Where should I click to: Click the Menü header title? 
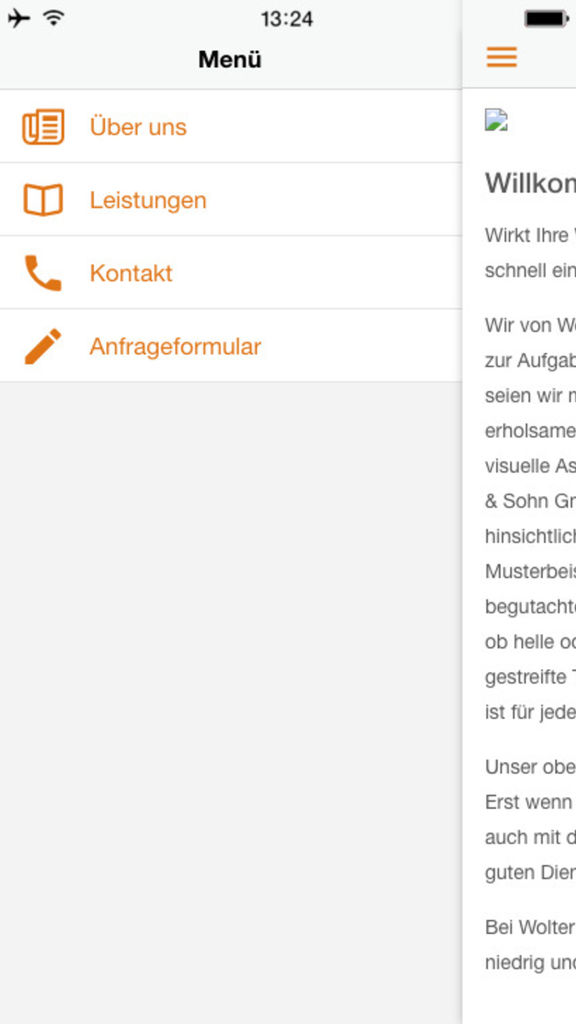[x=230, y=59]
